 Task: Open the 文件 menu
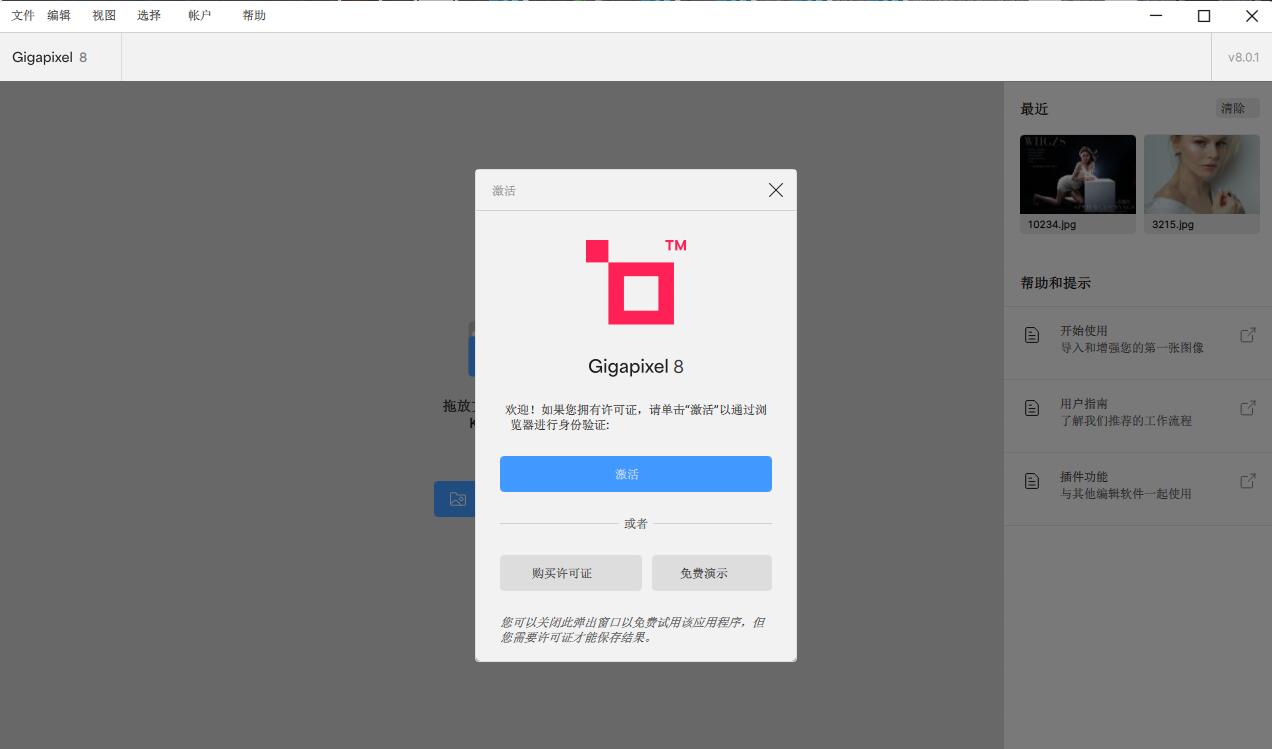click(23, 15)
